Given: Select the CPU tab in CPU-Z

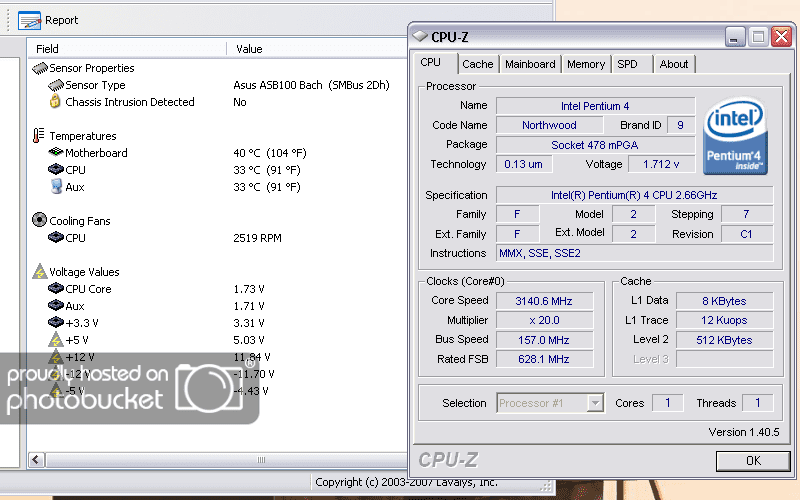Looking at the screenshot, I should coord(435,63).
